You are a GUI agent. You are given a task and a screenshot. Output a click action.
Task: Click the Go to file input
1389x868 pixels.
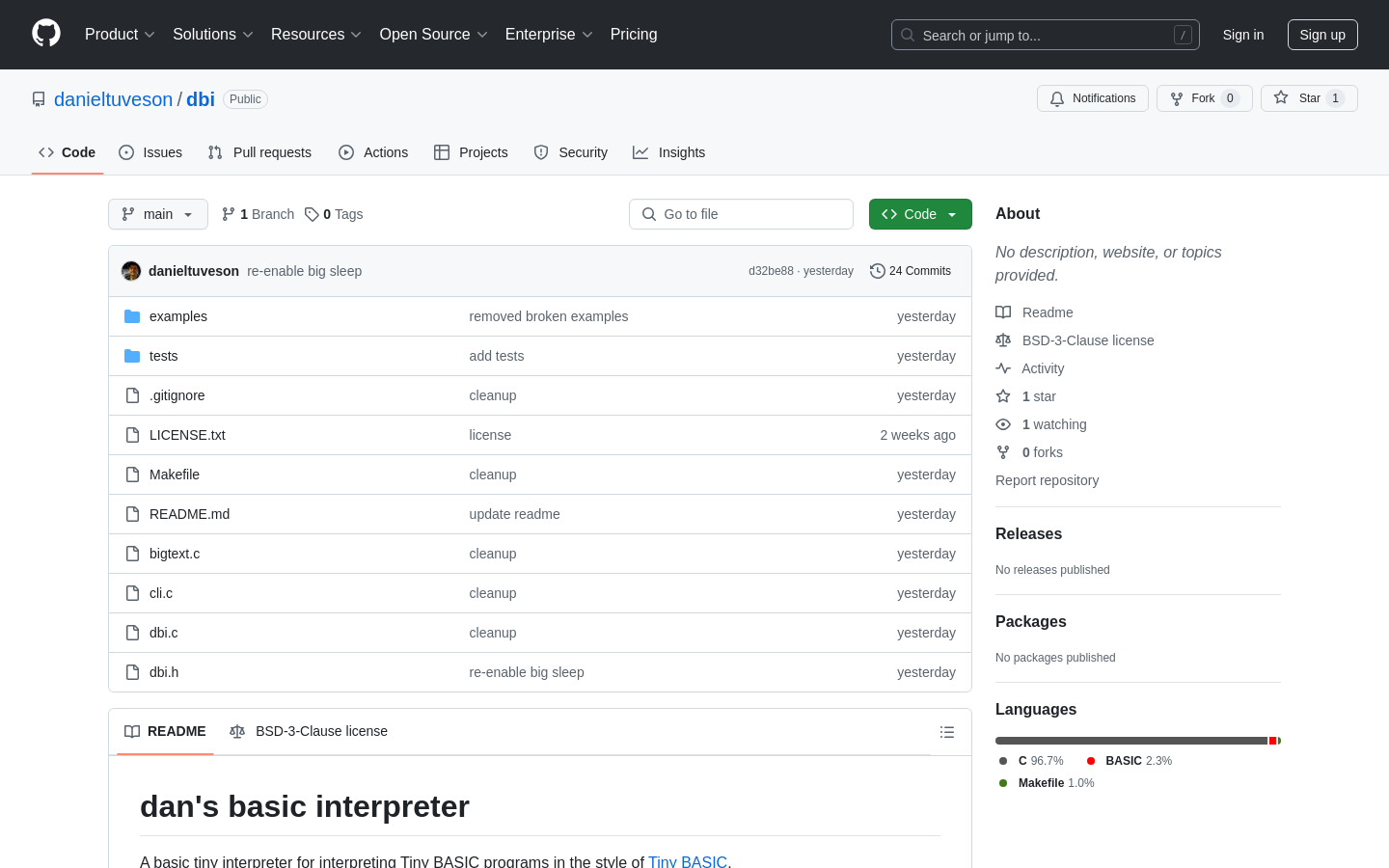point(741,214)
